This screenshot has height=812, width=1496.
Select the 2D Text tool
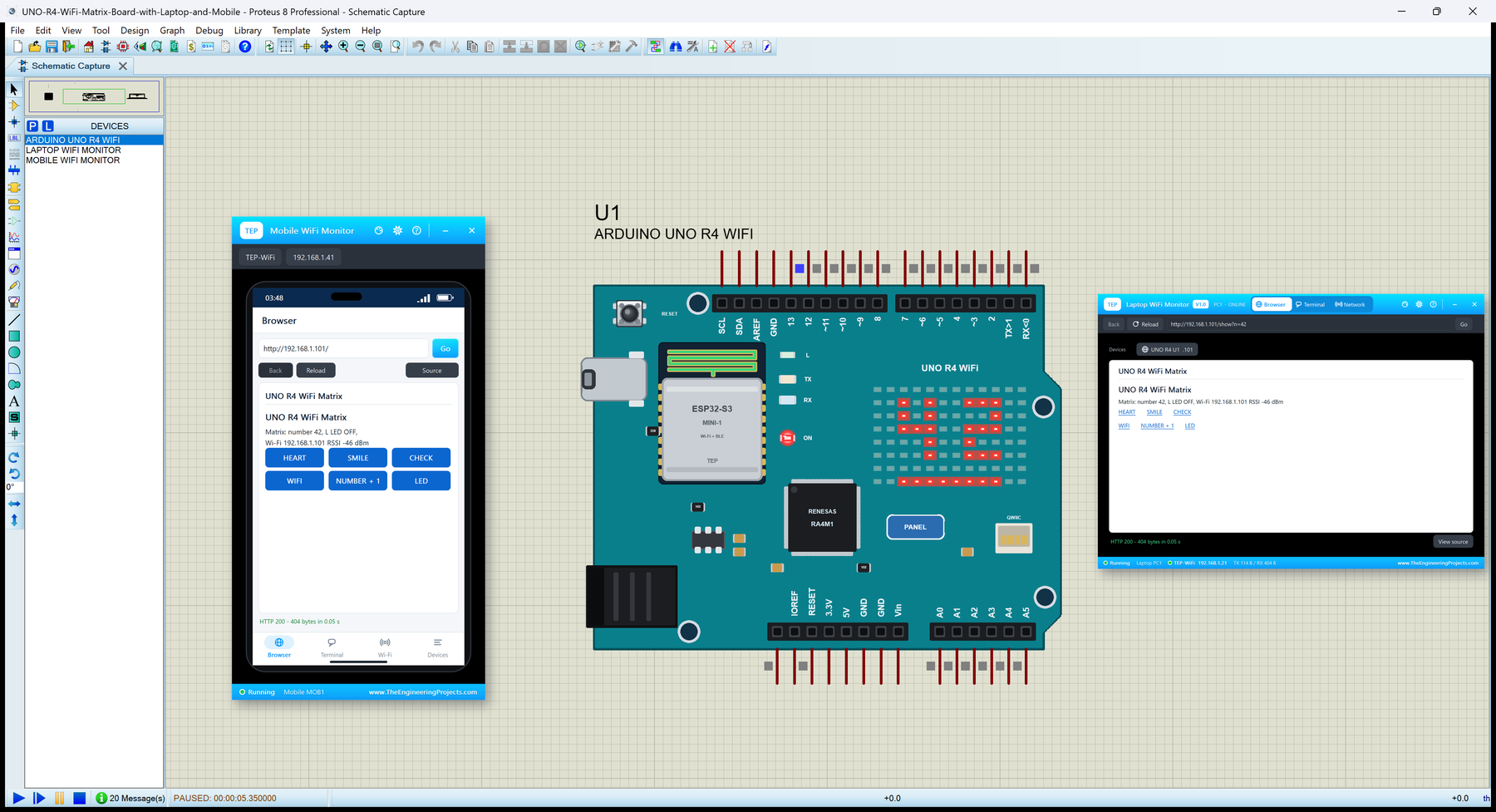14,401
